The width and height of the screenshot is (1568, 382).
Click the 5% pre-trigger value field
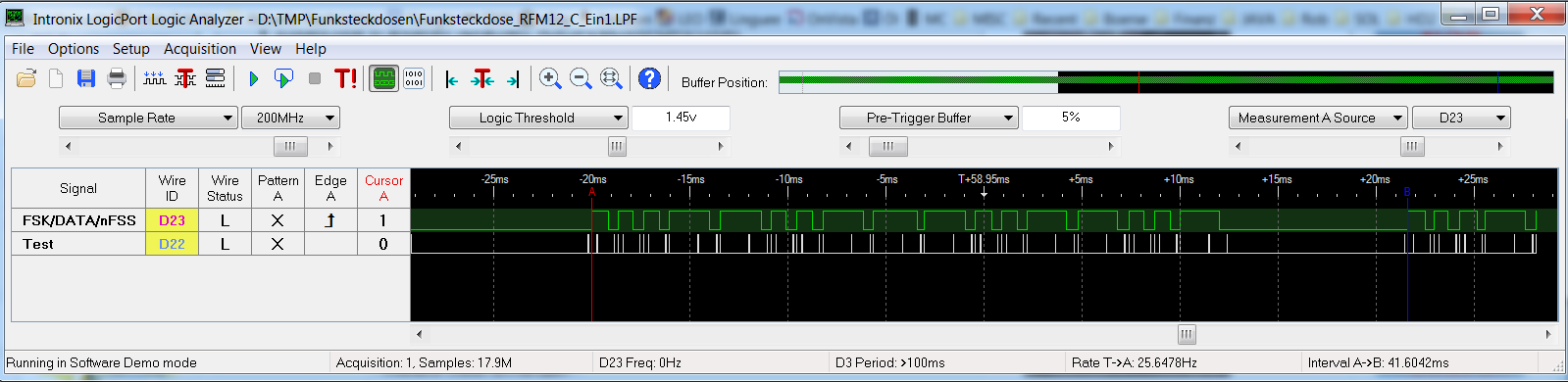tap(1071, 118)
